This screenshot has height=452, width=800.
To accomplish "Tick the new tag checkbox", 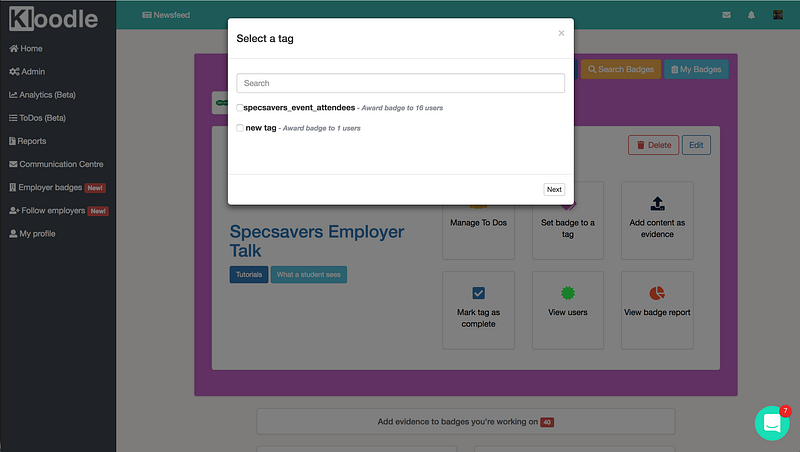I will 240,128.
